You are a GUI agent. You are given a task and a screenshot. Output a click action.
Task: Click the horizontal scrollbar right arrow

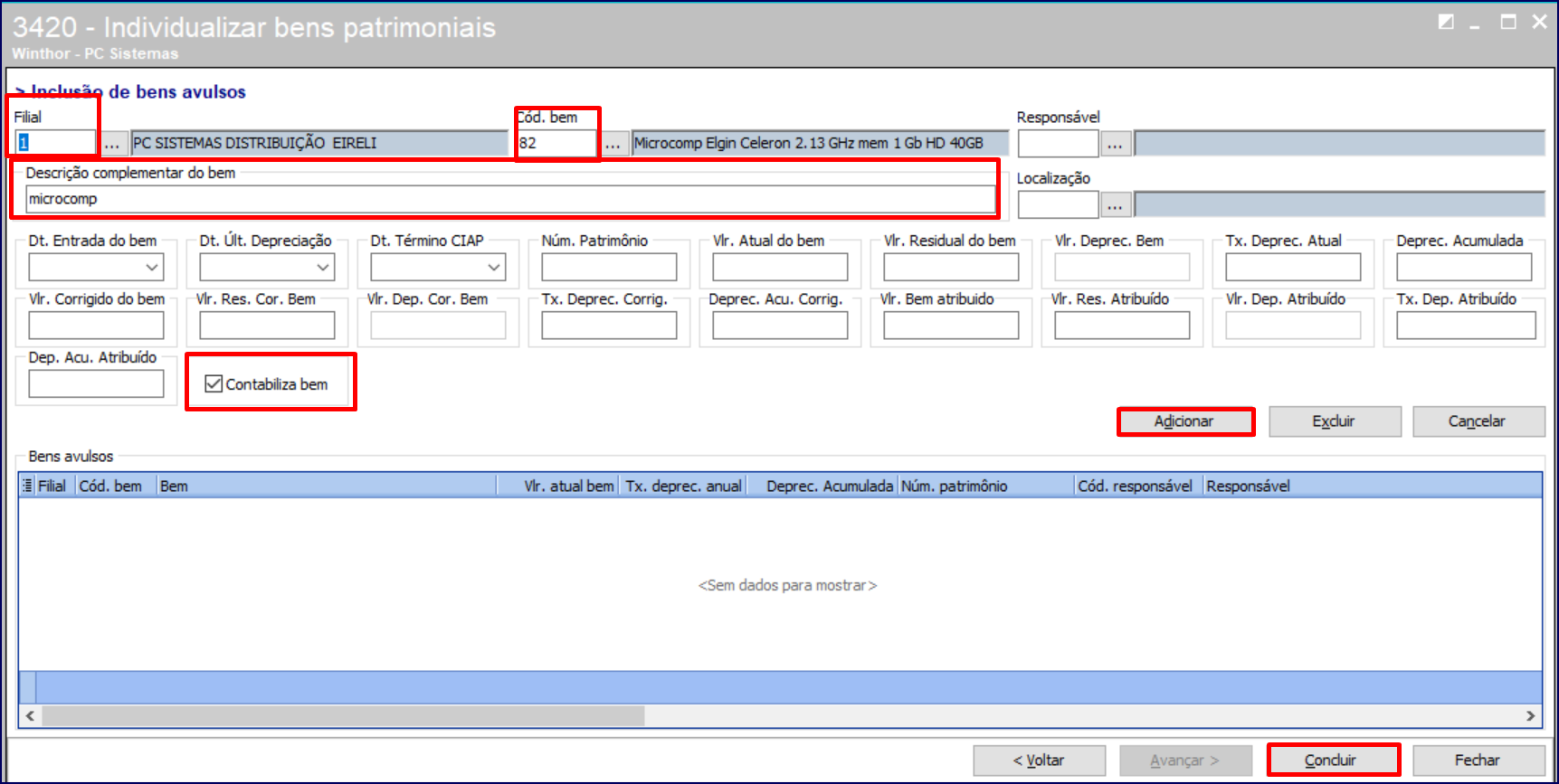[1531, 716]
